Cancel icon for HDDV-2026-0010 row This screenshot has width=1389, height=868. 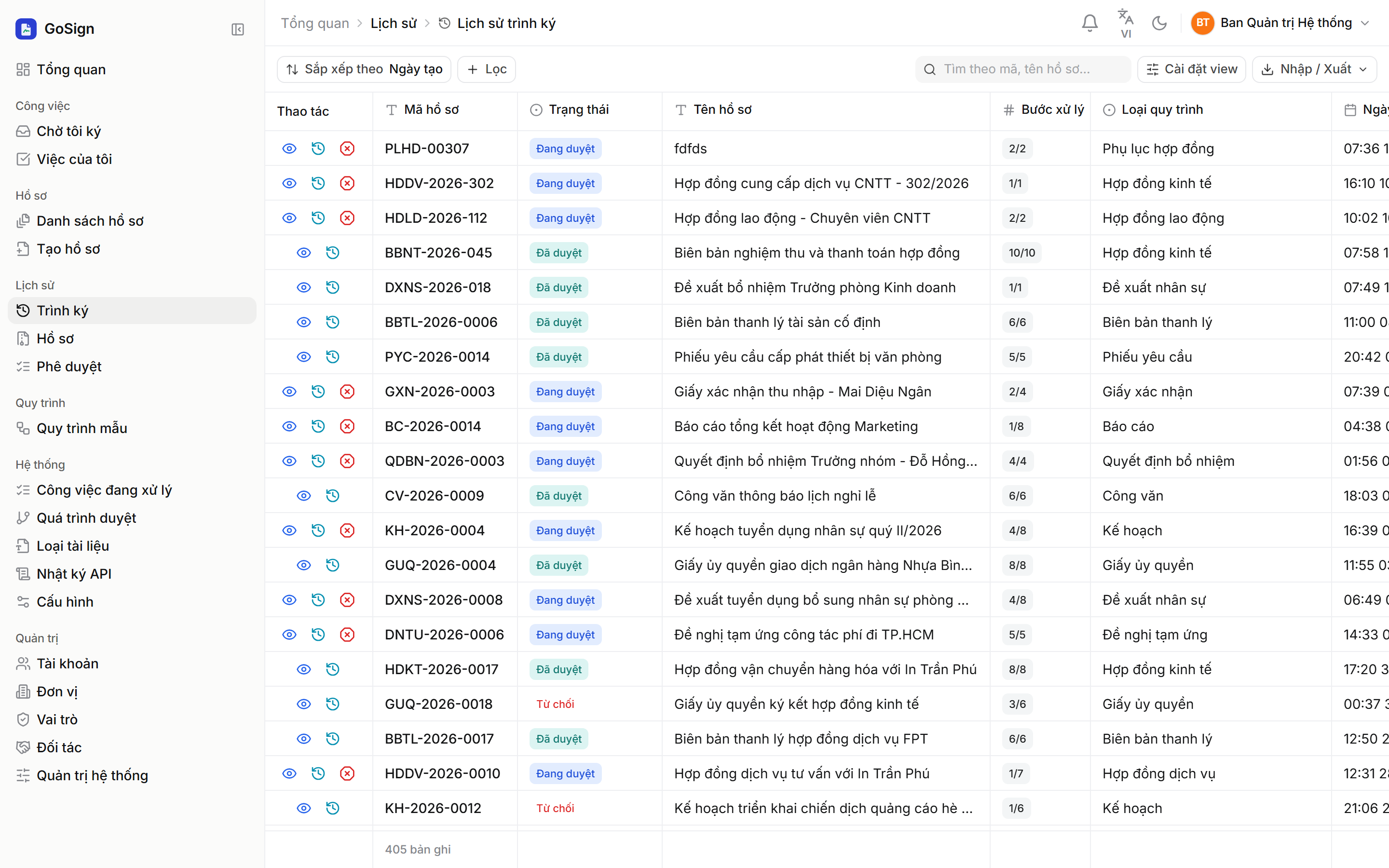point(347,773)
